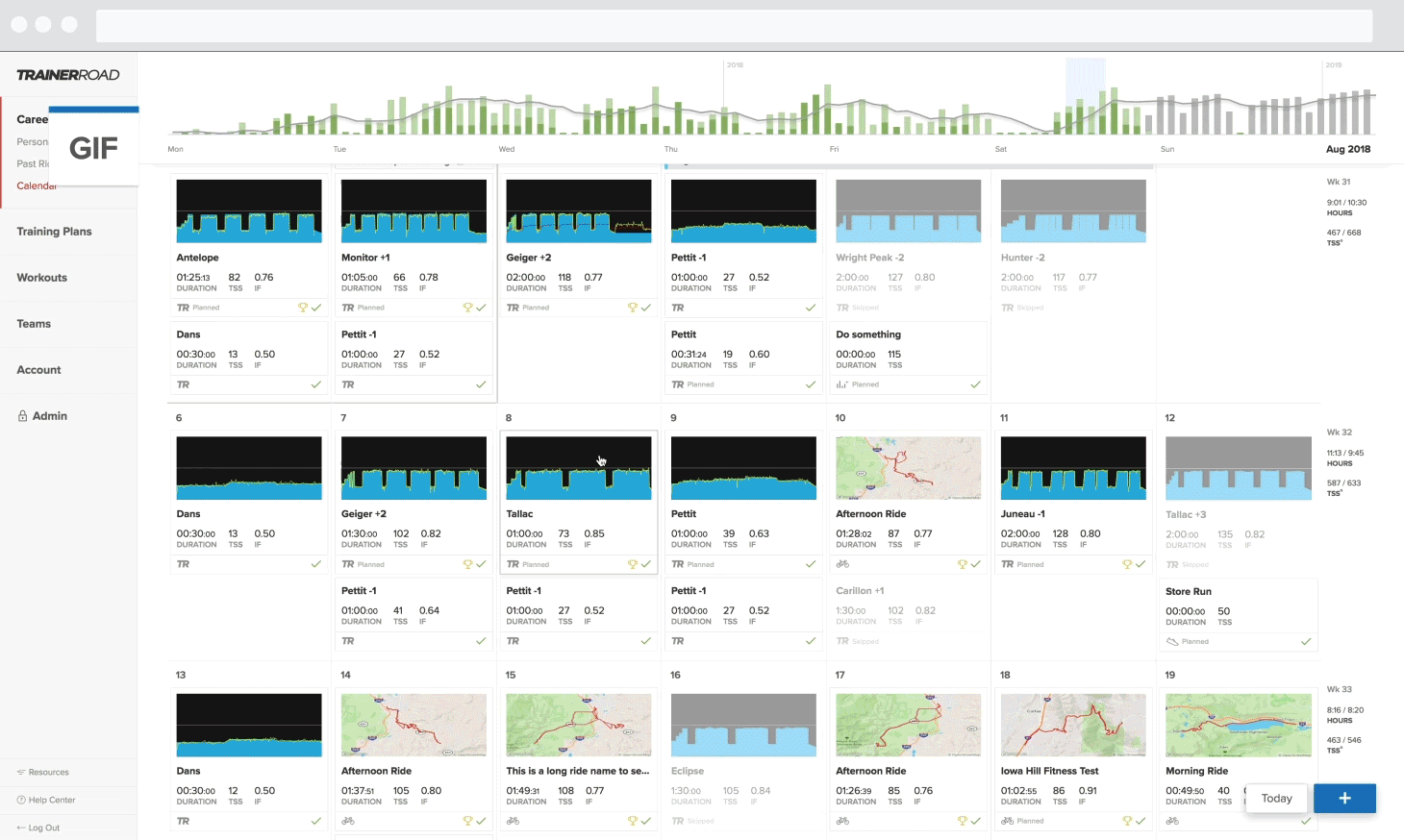
Task: Click the trophy icon on Monitor +1 card
Action: tap(467, 308)
